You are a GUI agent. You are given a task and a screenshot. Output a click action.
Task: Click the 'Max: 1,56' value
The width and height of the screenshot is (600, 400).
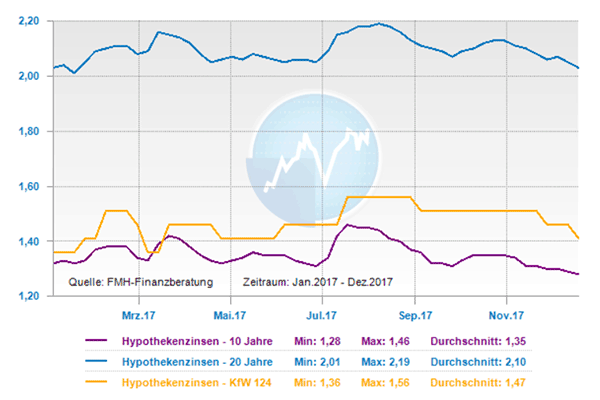pyautogui.click(x=385, y=382)
